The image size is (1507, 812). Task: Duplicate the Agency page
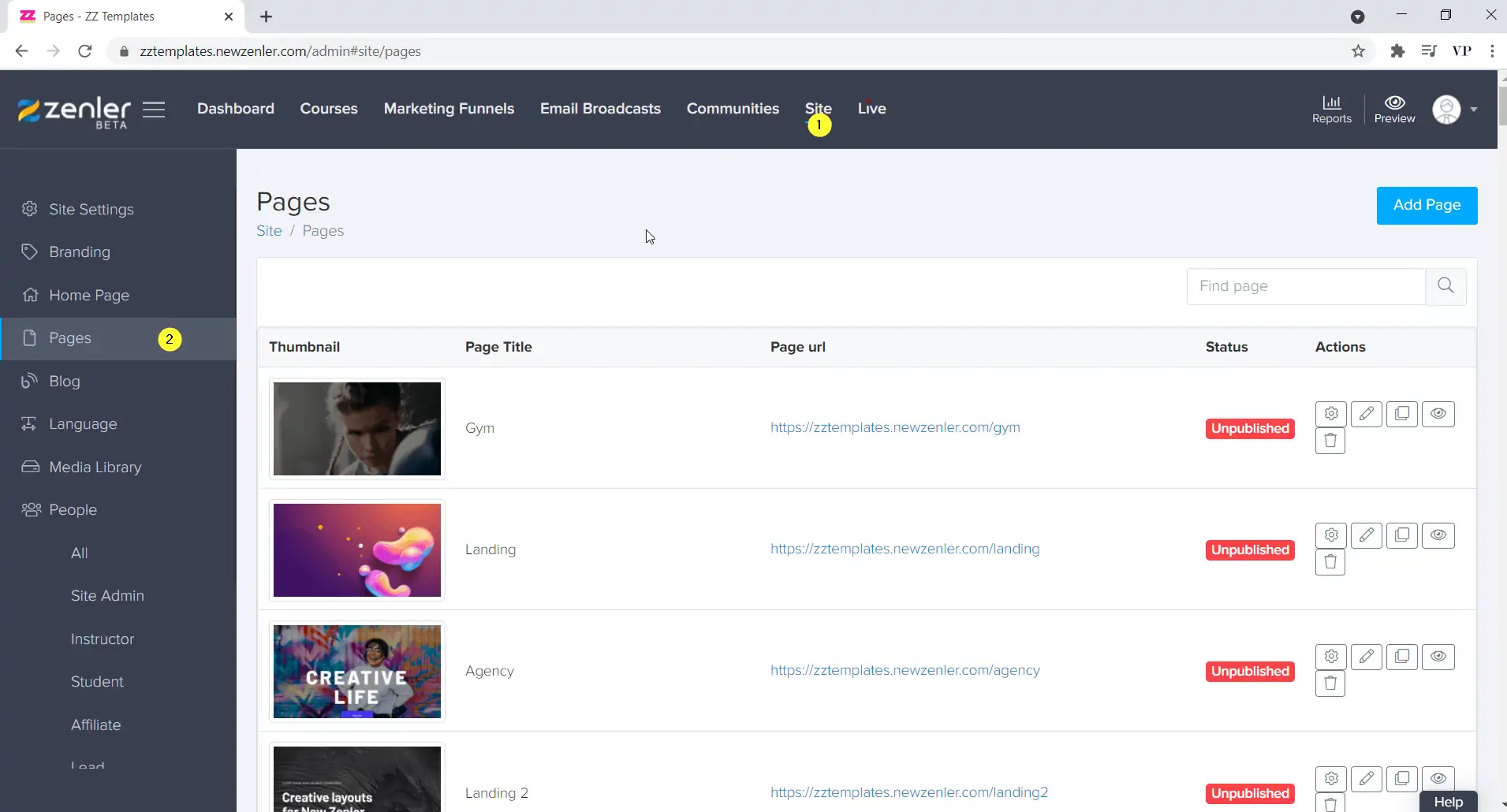tap(1403, 656)
